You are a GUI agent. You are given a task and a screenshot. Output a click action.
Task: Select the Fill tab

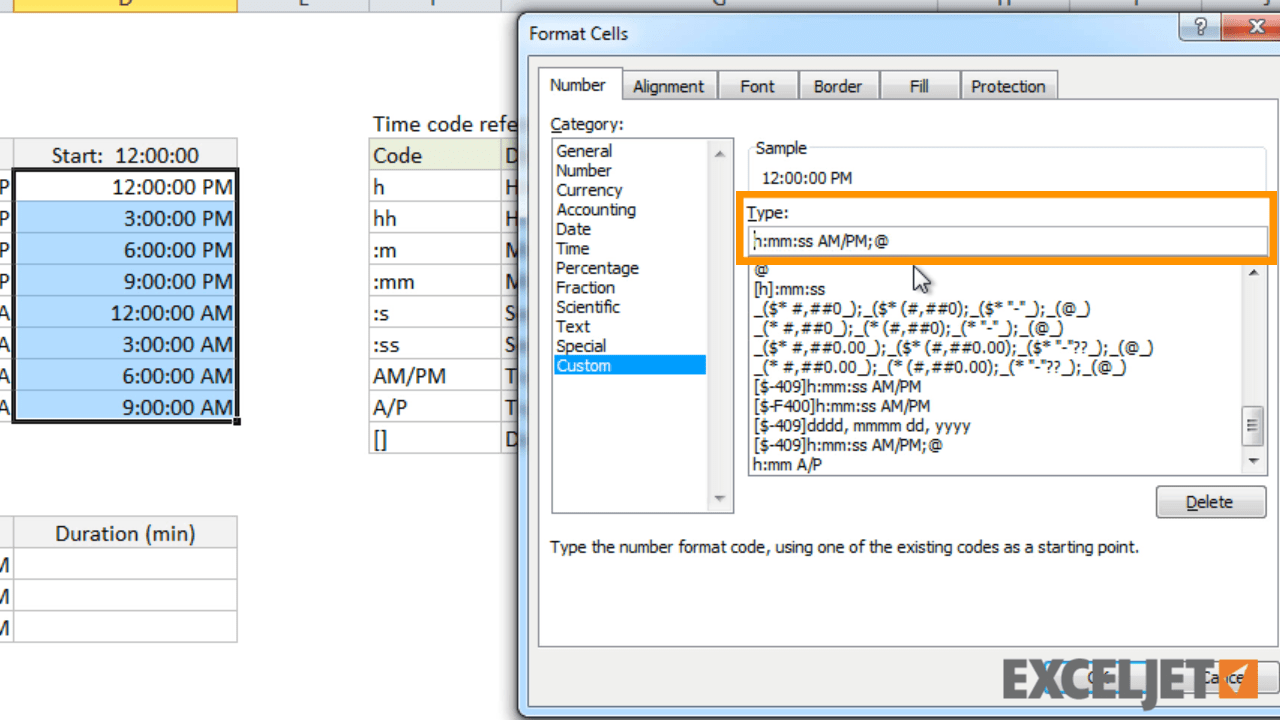tap(918, 85)
